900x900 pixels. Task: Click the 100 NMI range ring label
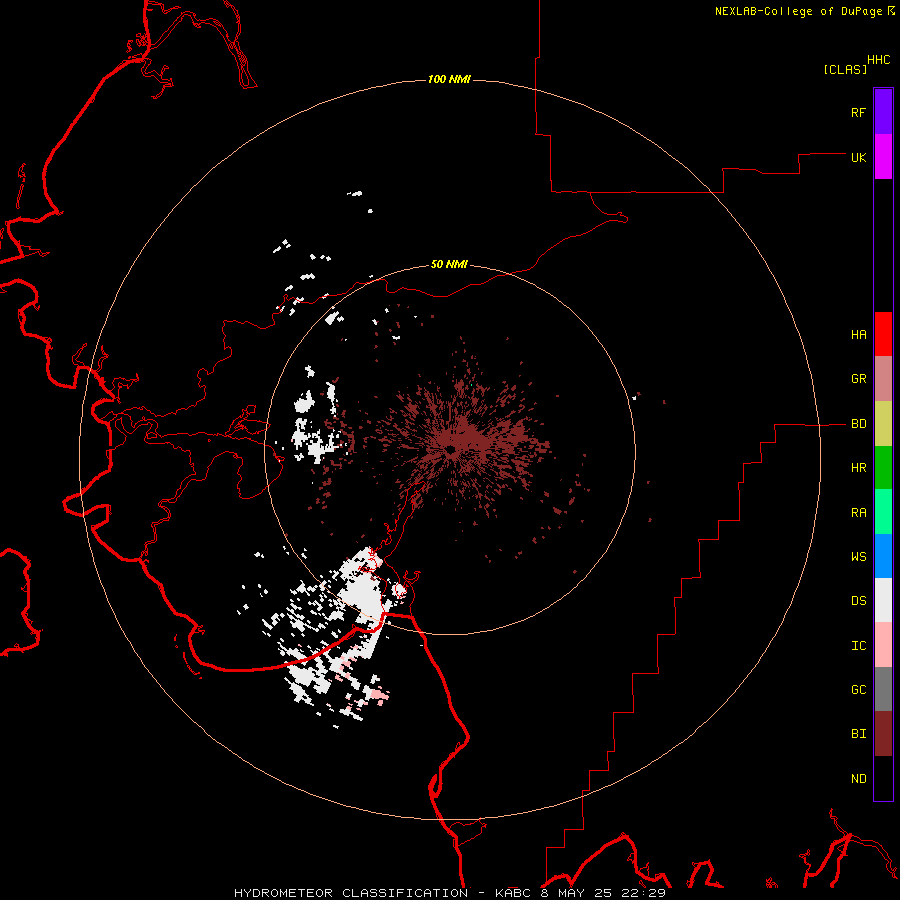pyautogui.click(x=449, y=79)
